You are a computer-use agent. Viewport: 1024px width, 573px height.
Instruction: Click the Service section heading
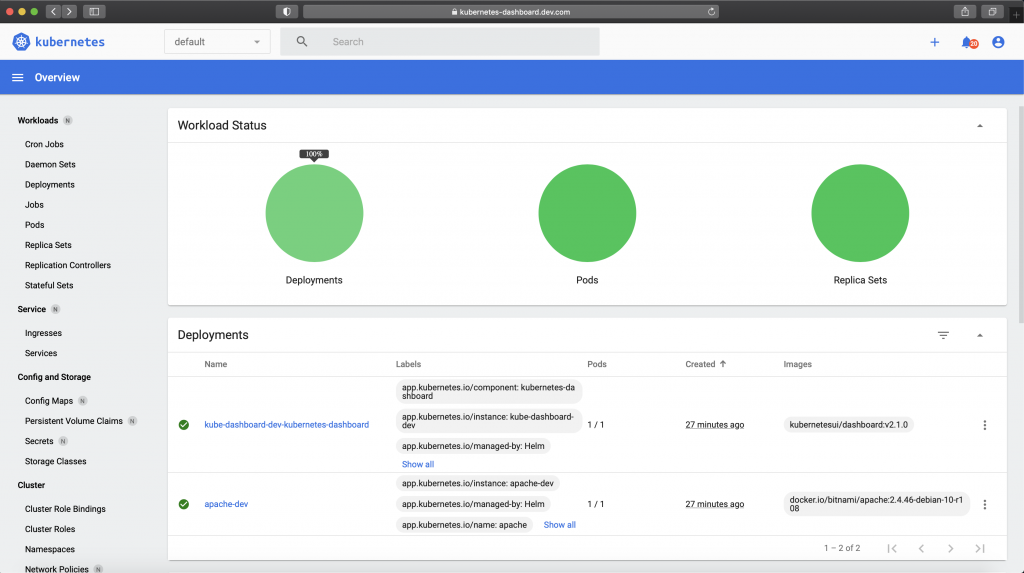(31, 309)
